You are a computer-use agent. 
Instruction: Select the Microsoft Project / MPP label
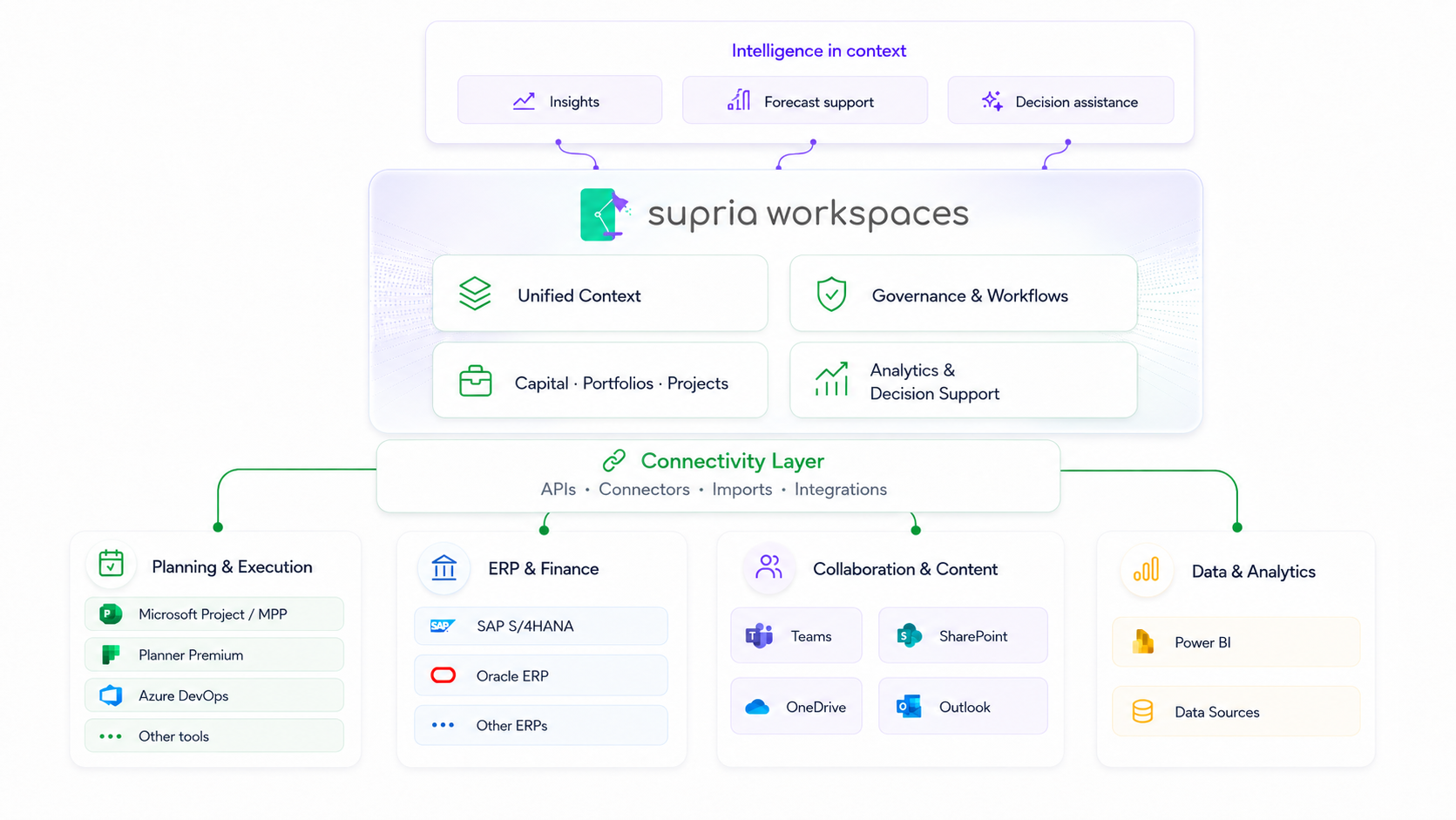(x=213, y=614)
